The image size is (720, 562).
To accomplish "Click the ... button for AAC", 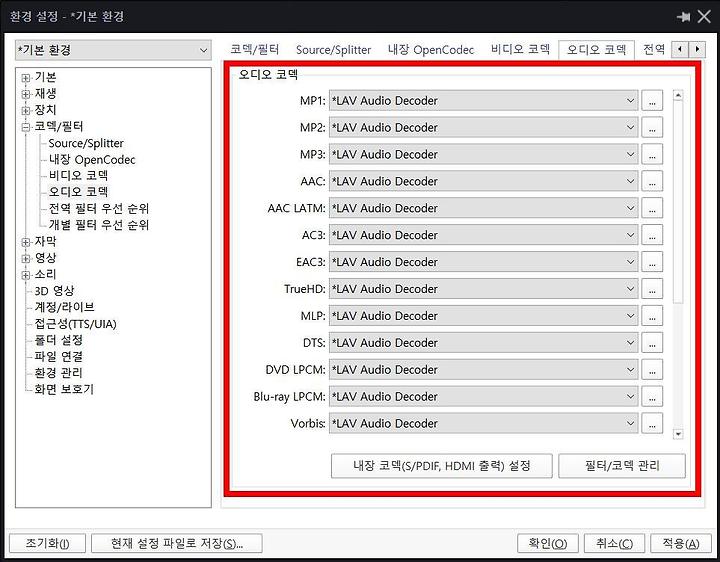I will (652, 181).
